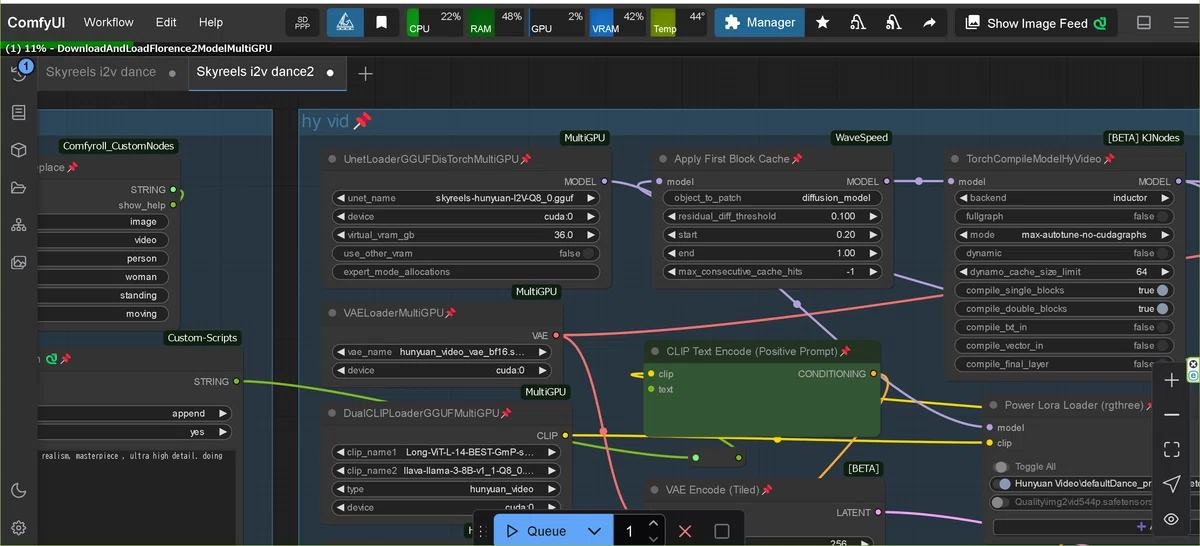Open the Workflow menu

(x=109, y=22)
